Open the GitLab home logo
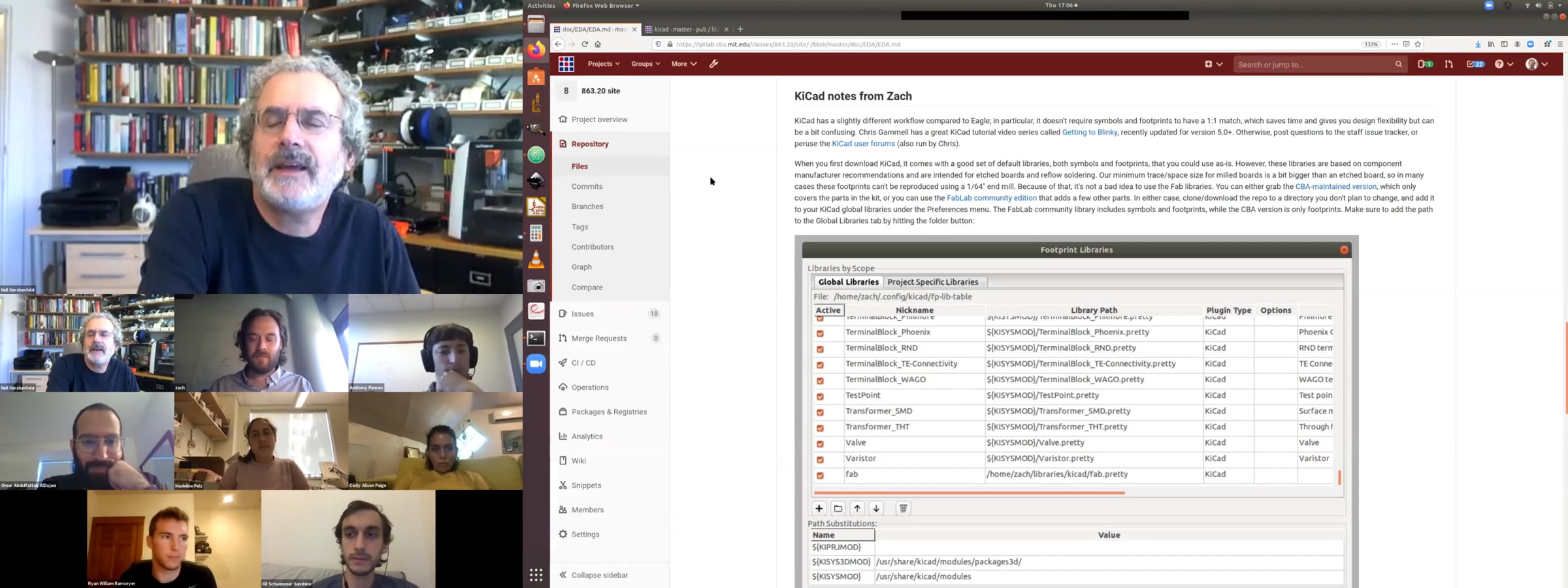Screen dimensions: 1568x588 click(566, 64)
